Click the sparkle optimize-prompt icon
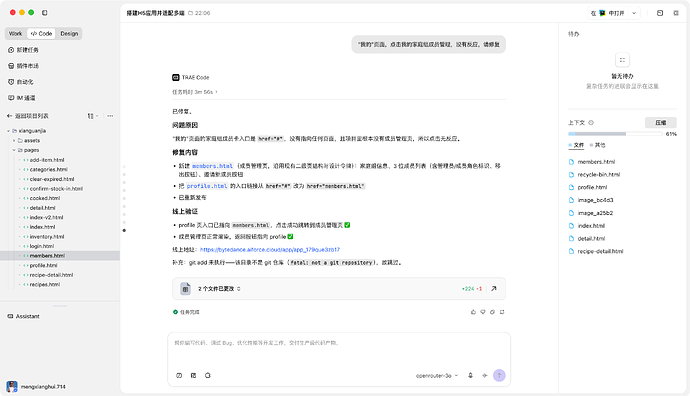This screenshot has height=396, width=690. point(484,375)
